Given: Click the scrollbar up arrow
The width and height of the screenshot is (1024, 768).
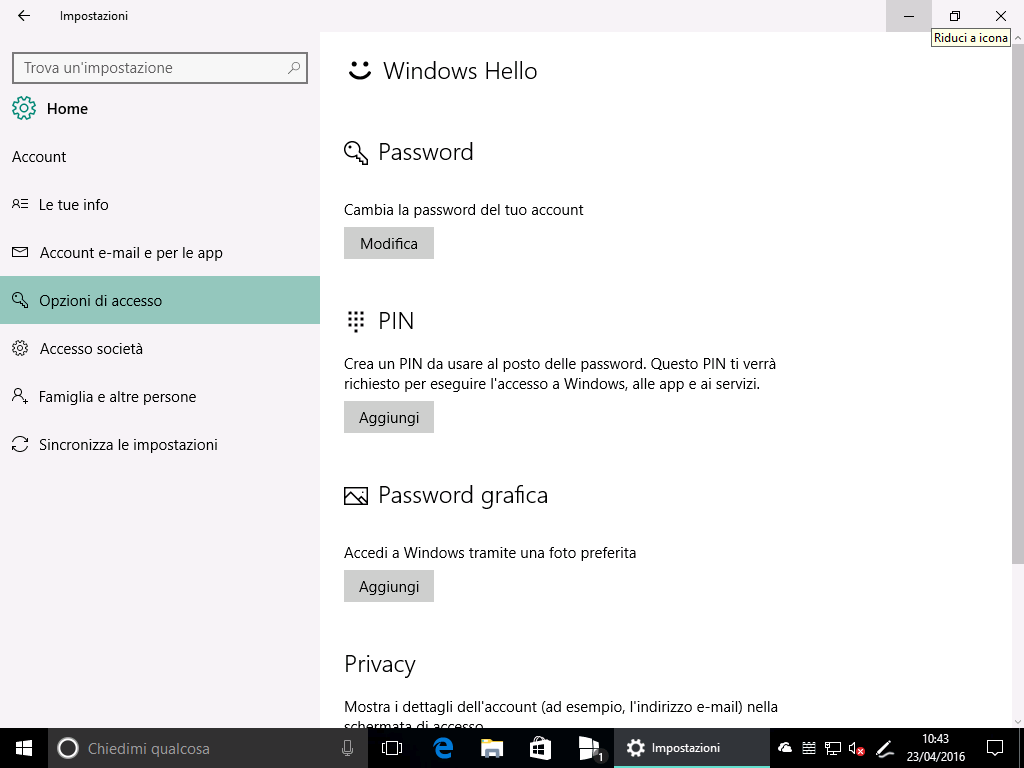Looking at the screenshot, I should tap(1017, 39).
